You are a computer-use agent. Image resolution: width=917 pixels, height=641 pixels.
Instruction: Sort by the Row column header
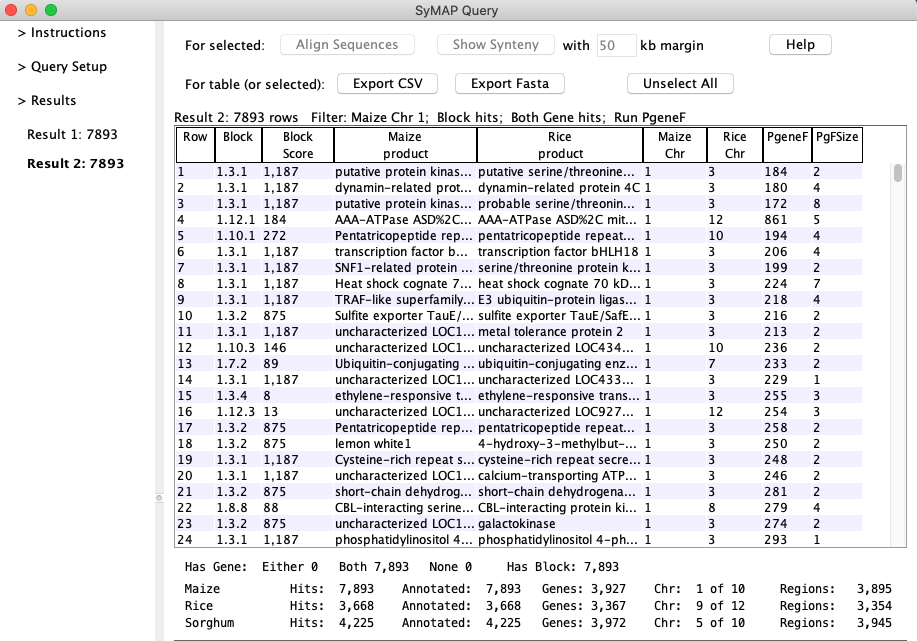pos(195,145)
